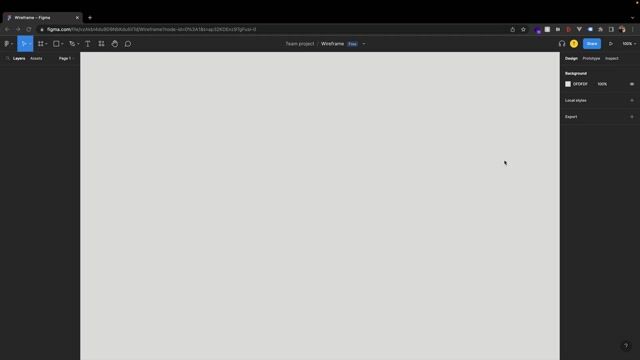Switch to the Prototype tab
This screenshot has height=360, width=640.
tap(591, 58)
